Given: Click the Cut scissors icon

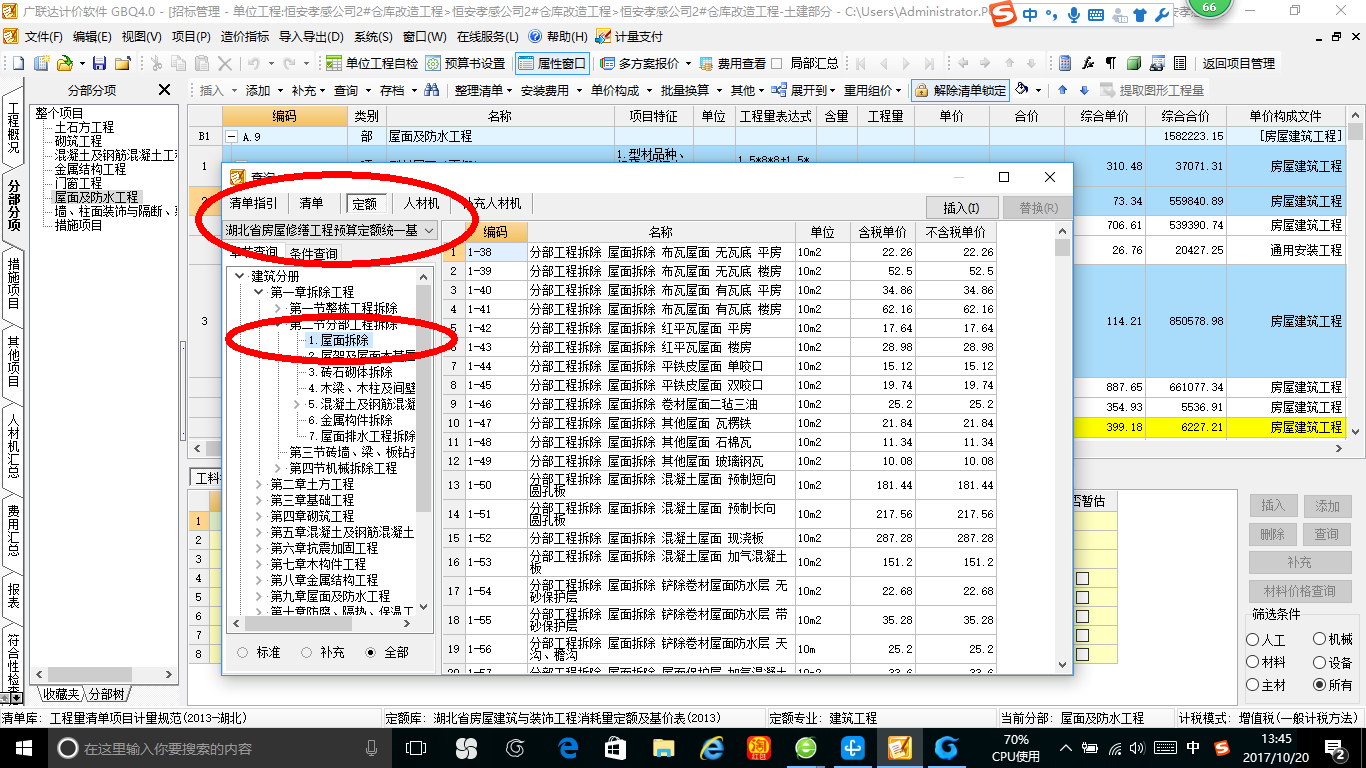Looking at the screenshot, I should point(156,63).
